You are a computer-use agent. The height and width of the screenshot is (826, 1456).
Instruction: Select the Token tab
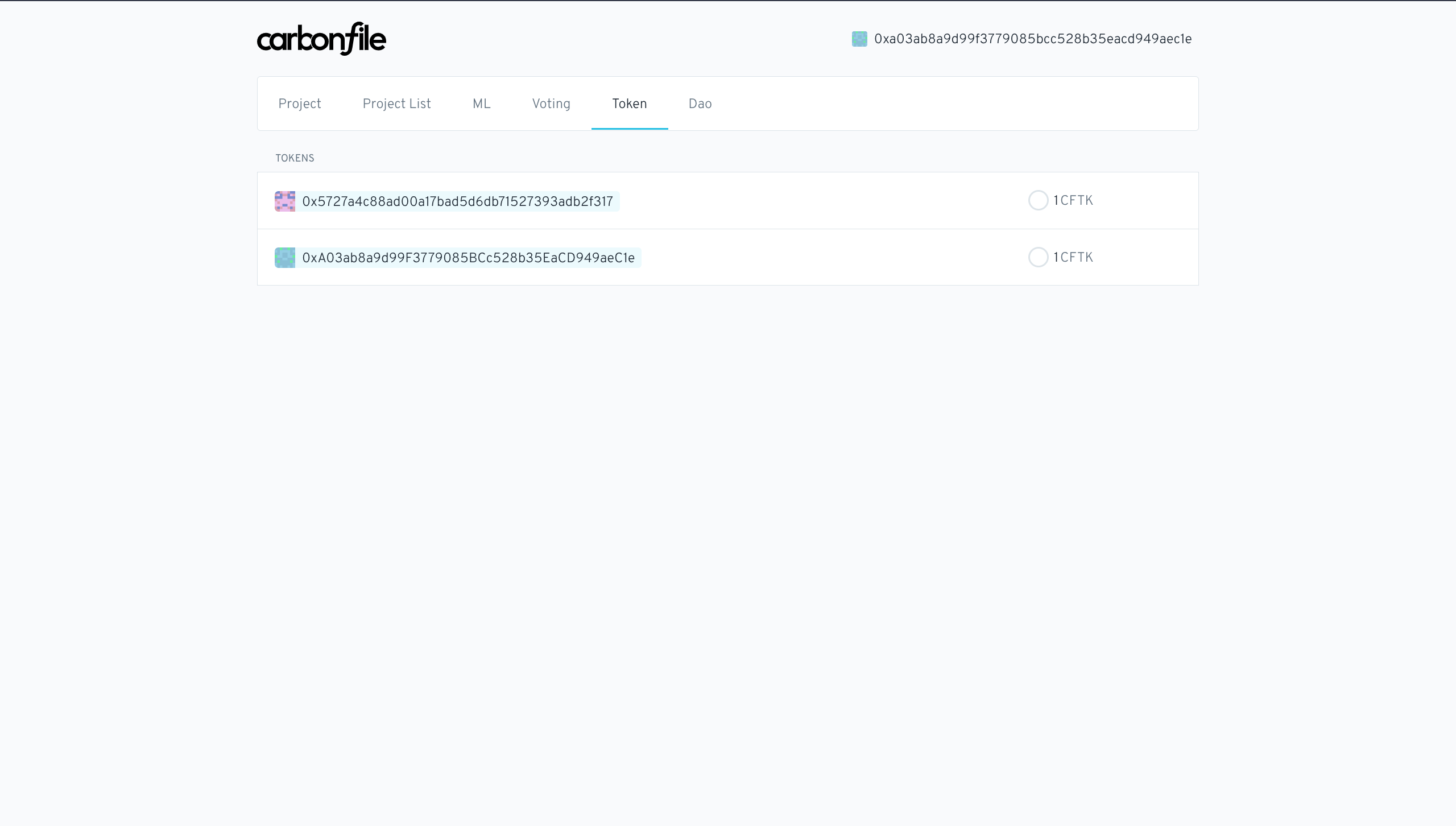629,104
